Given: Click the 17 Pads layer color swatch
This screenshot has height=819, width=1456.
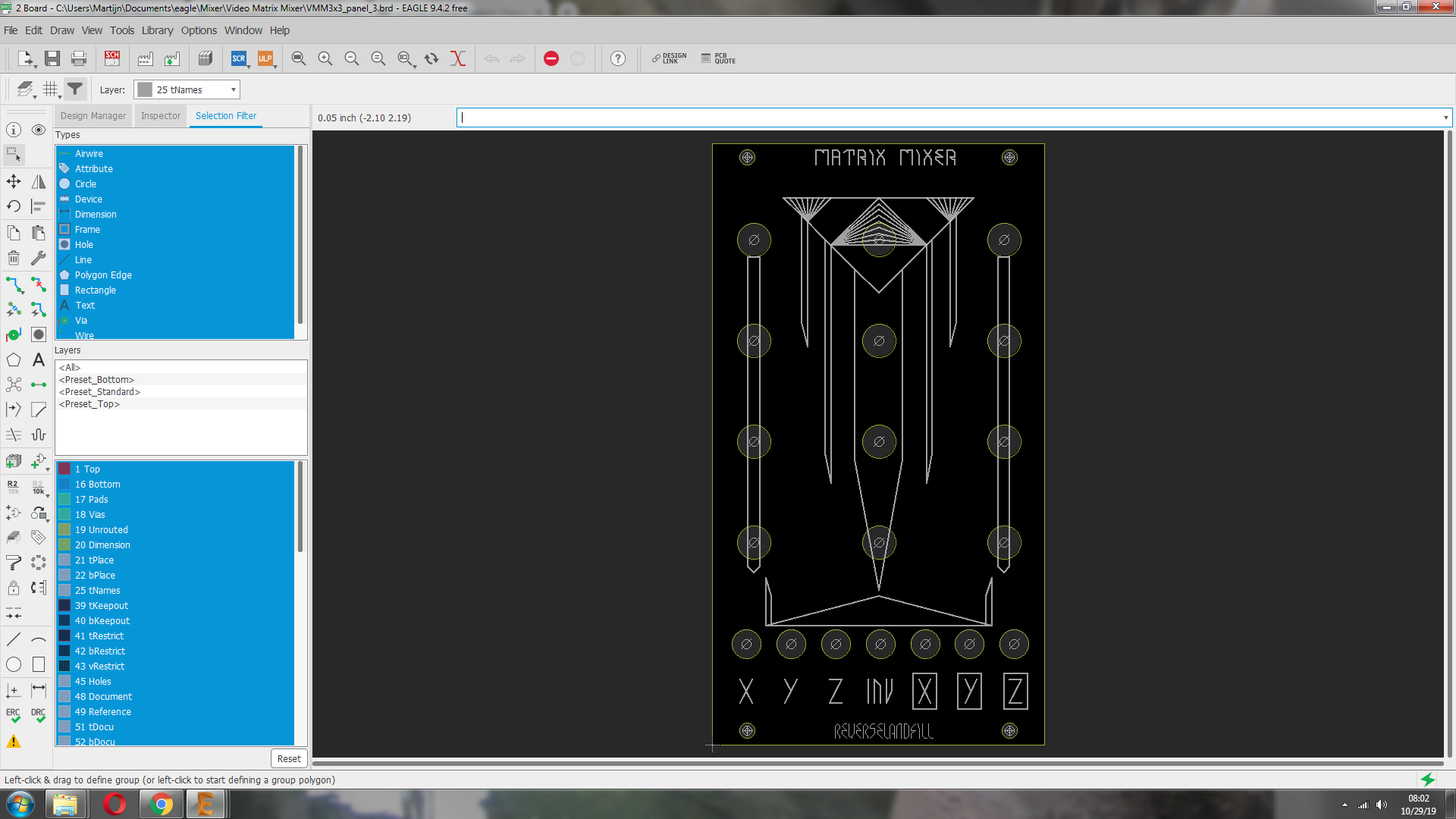Looking at the screenshot, I should tap(65, 500).
